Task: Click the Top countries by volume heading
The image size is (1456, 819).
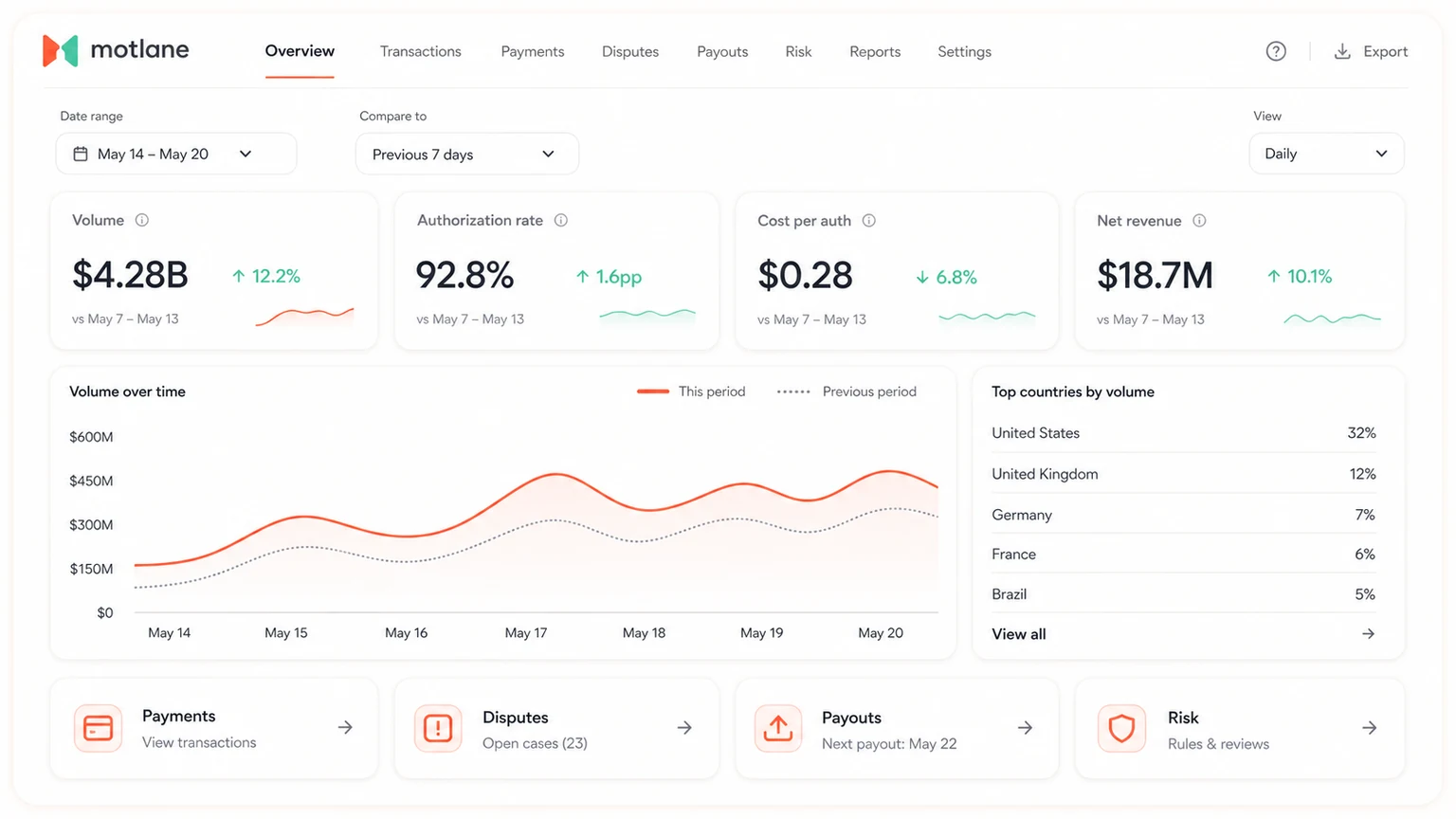Action: [1073, 391]
